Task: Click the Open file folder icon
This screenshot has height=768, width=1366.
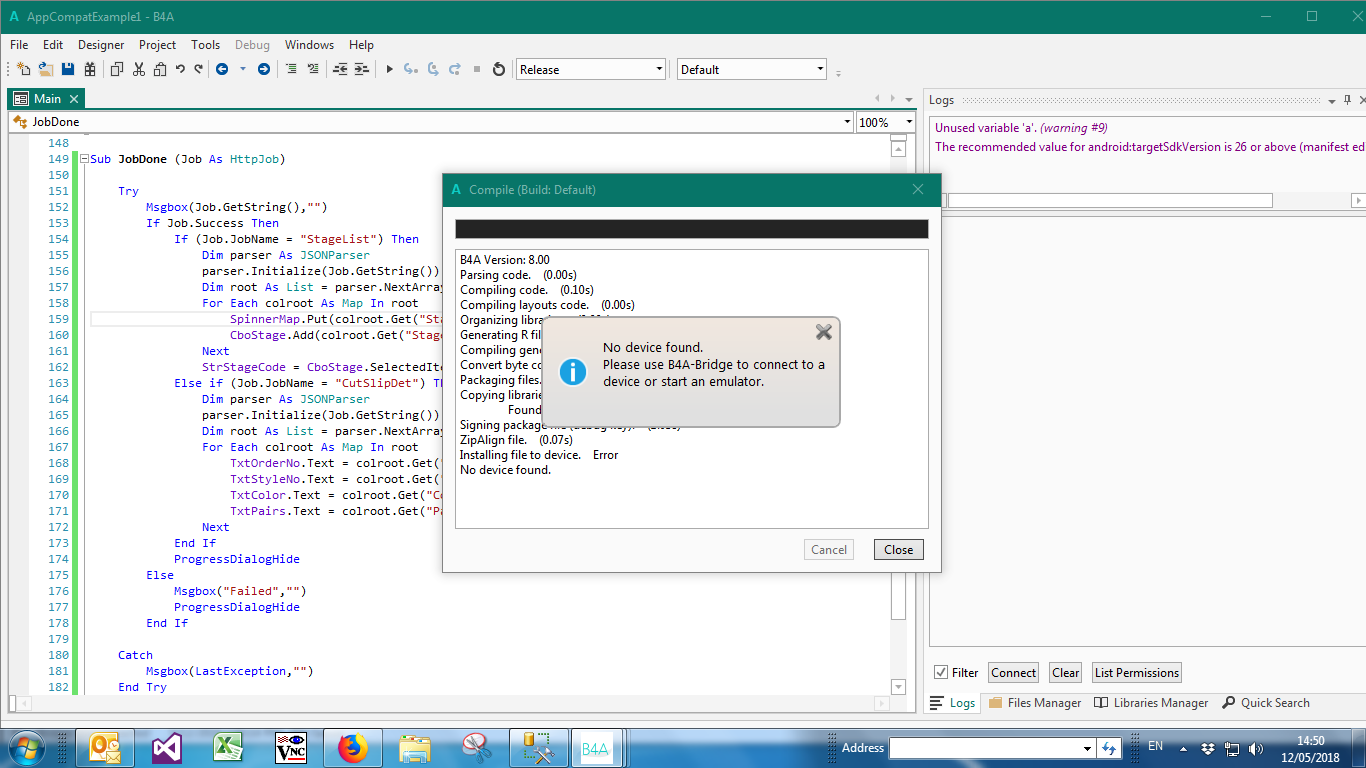Action: 46,69
